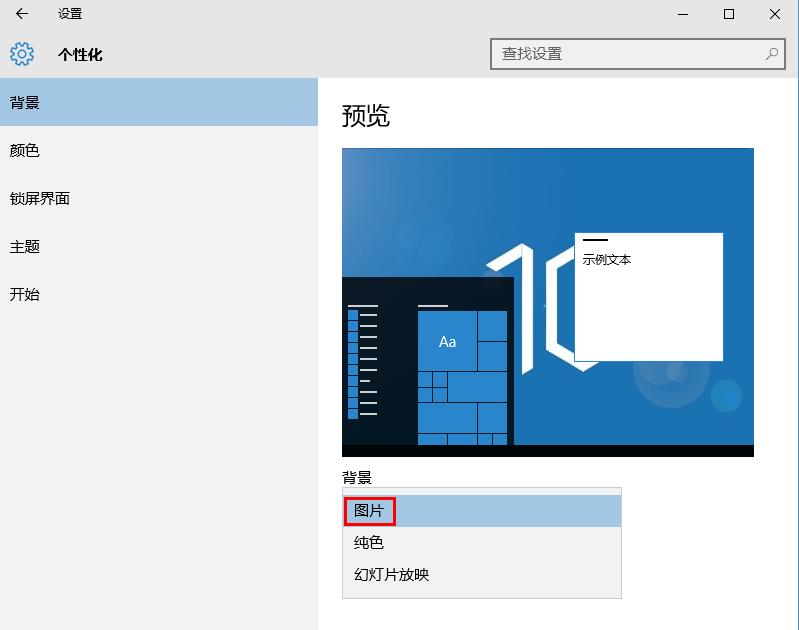Close the Settings window
799x630 pixels.
[775, 14]
